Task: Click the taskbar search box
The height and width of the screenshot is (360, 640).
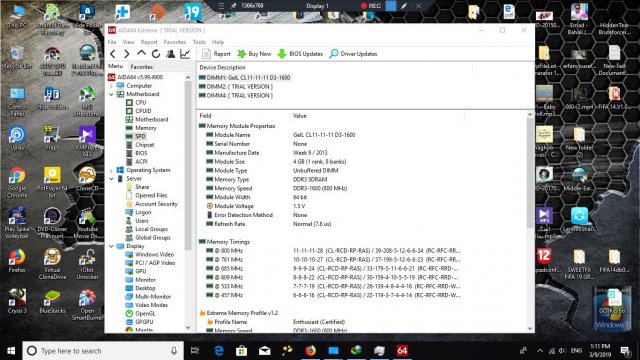Action: pos(102,351)
